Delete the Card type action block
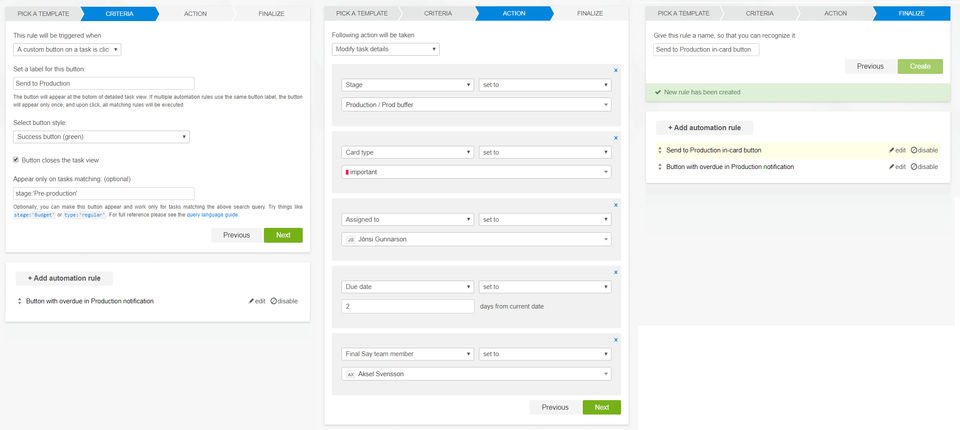The height and width of the screenshot is (430, 960). (615, 137)
